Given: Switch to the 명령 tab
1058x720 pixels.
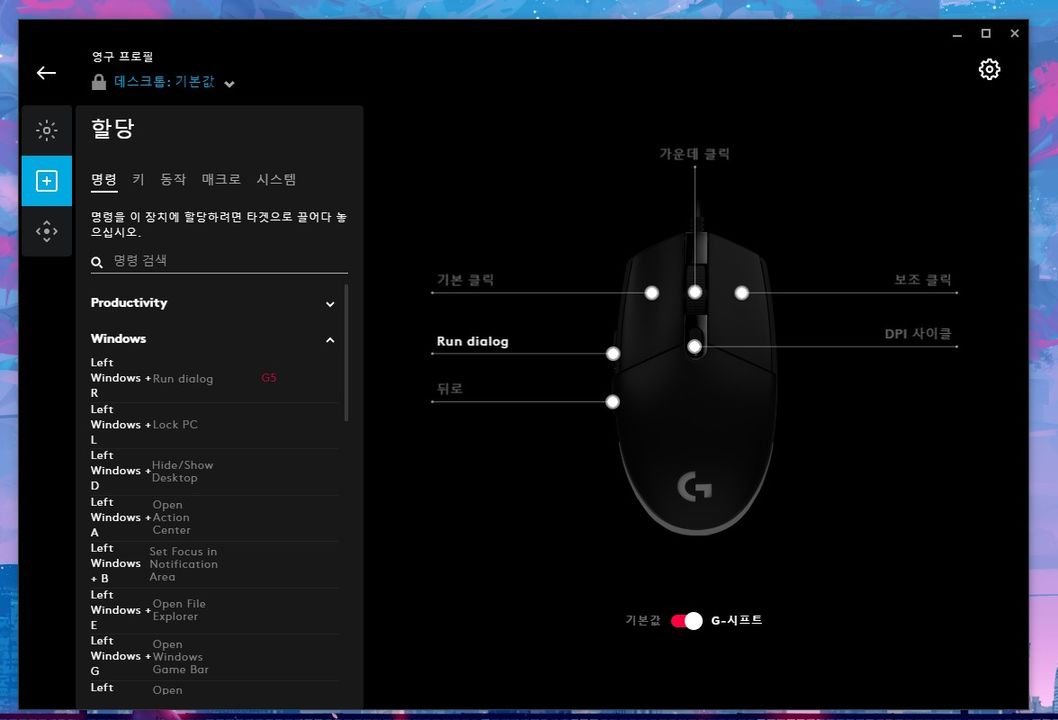Looking at the screenshot, I should (104, 179).
